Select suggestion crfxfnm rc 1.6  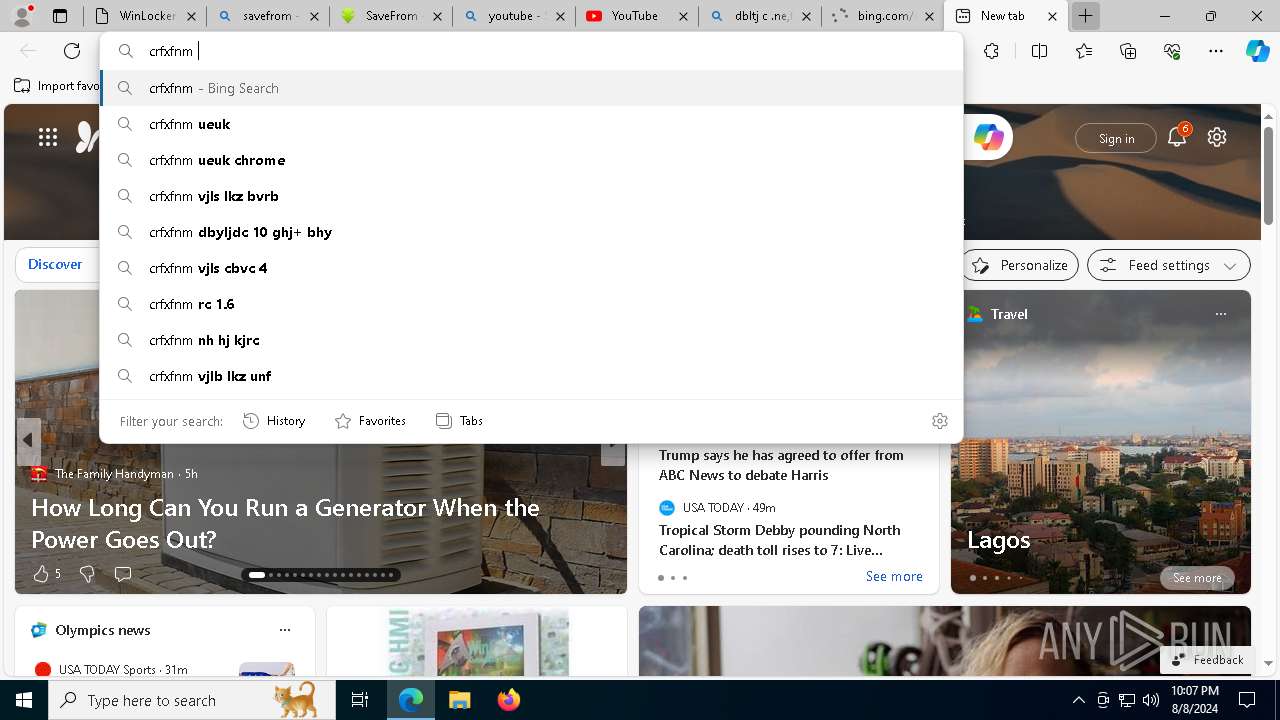pyautogui.click(x=531, y=304)
